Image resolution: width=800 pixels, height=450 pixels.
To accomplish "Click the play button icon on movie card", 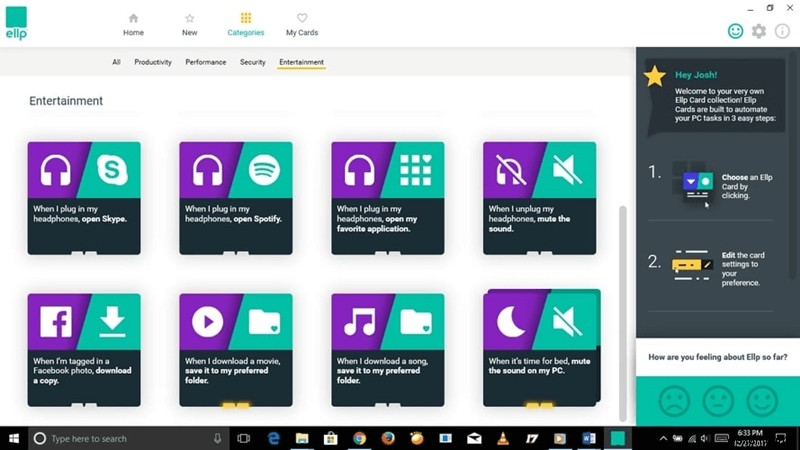I will pos(207,321).
